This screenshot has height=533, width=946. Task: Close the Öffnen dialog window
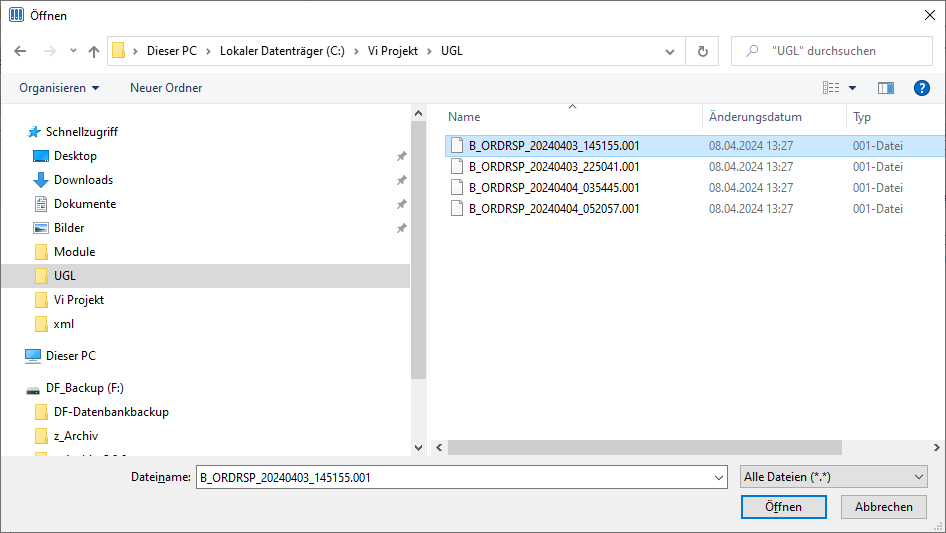tap(930, 15)
